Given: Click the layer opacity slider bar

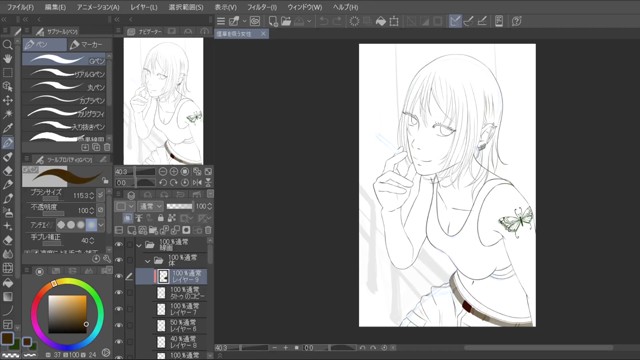Looking at the screenshot, I should [x=180, y=206].
